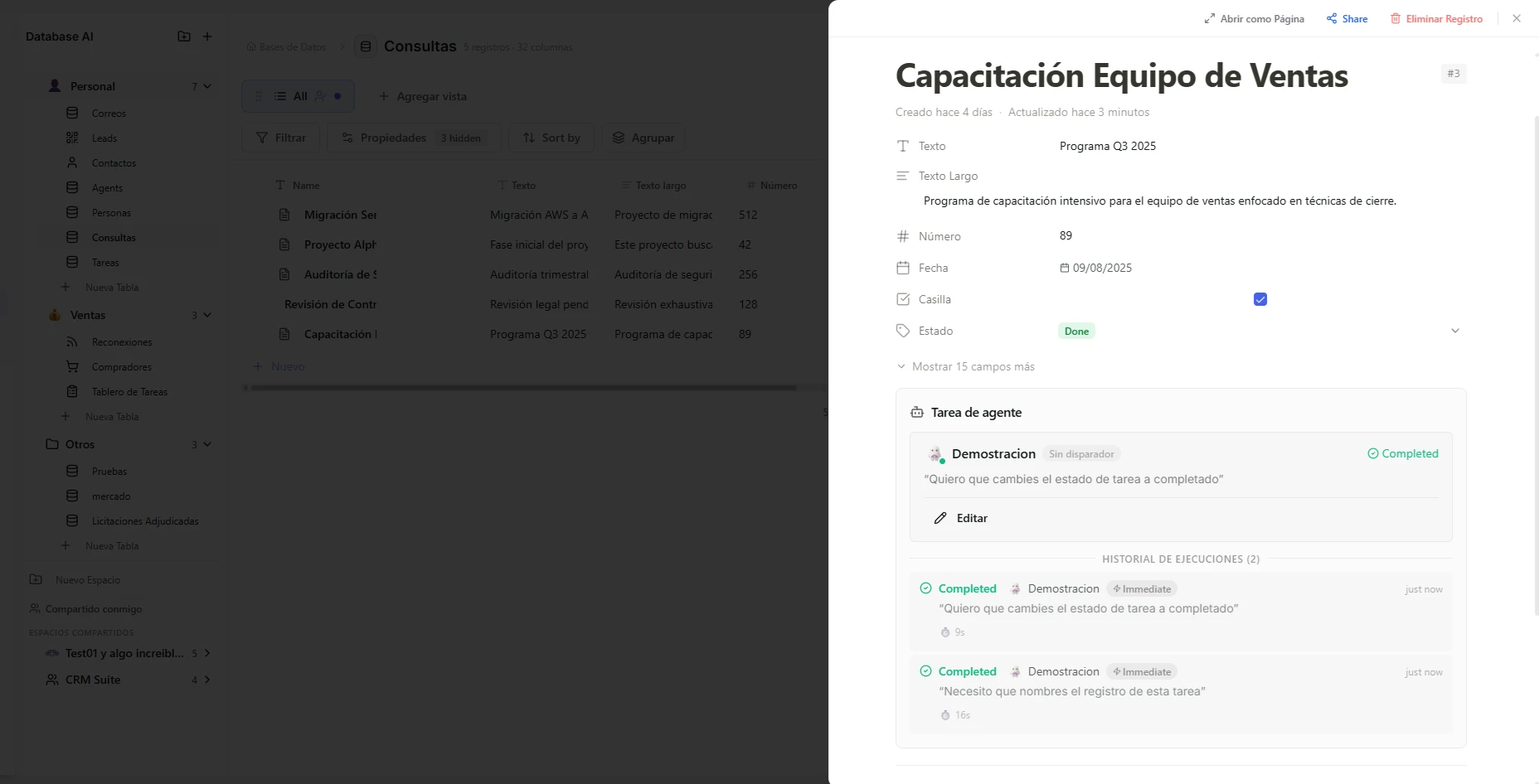Open the Auditoría de S record row
This screenshot has width=1539, height=784.
point(340,274)
